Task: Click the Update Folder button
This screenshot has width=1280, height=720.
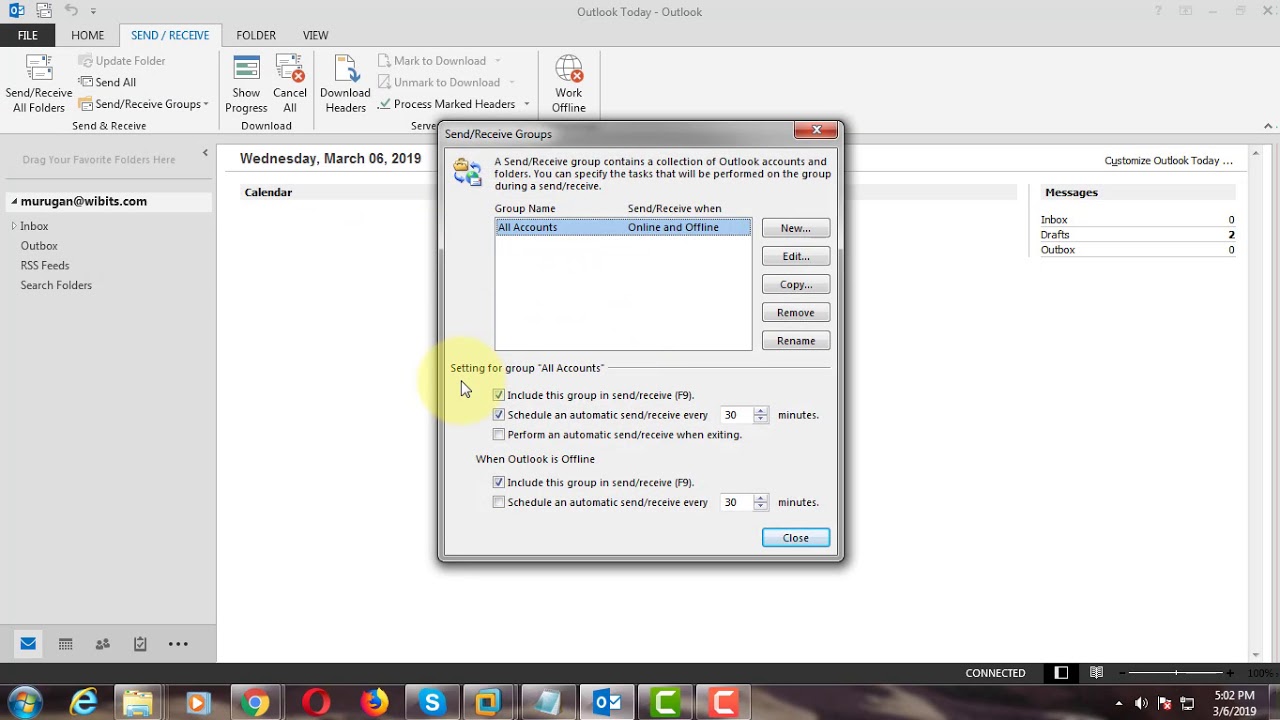Action: (x=121, y=61)
